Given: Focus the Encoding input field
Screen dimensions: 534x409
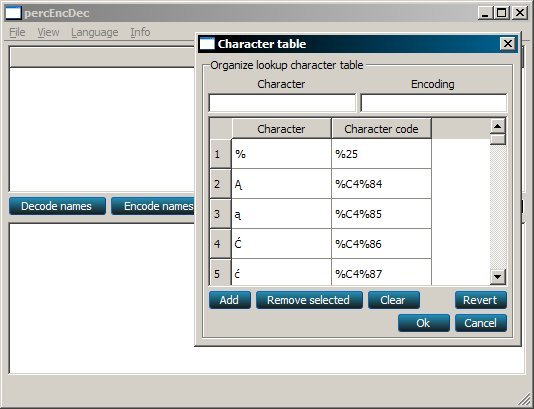Looking at the screenshot, I should (434, 103).
